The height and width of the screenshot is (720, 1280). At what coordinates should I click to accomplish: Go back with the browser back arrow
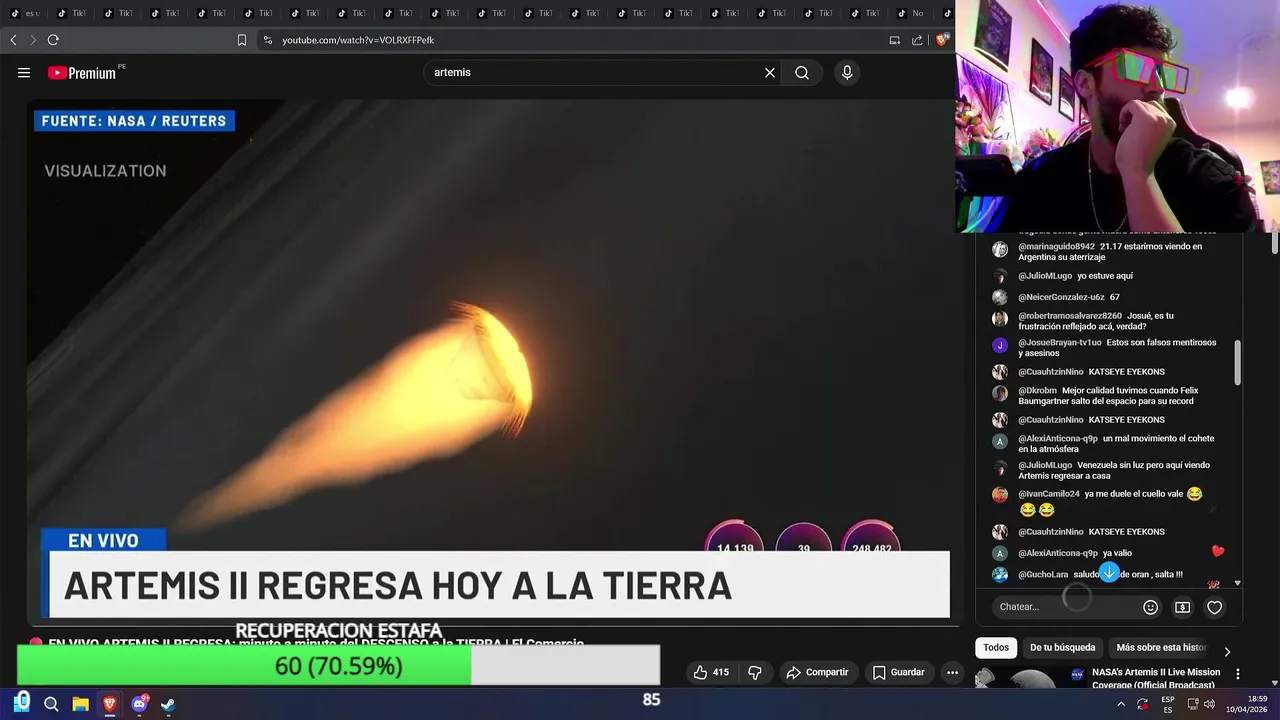[x=13, y=40]
